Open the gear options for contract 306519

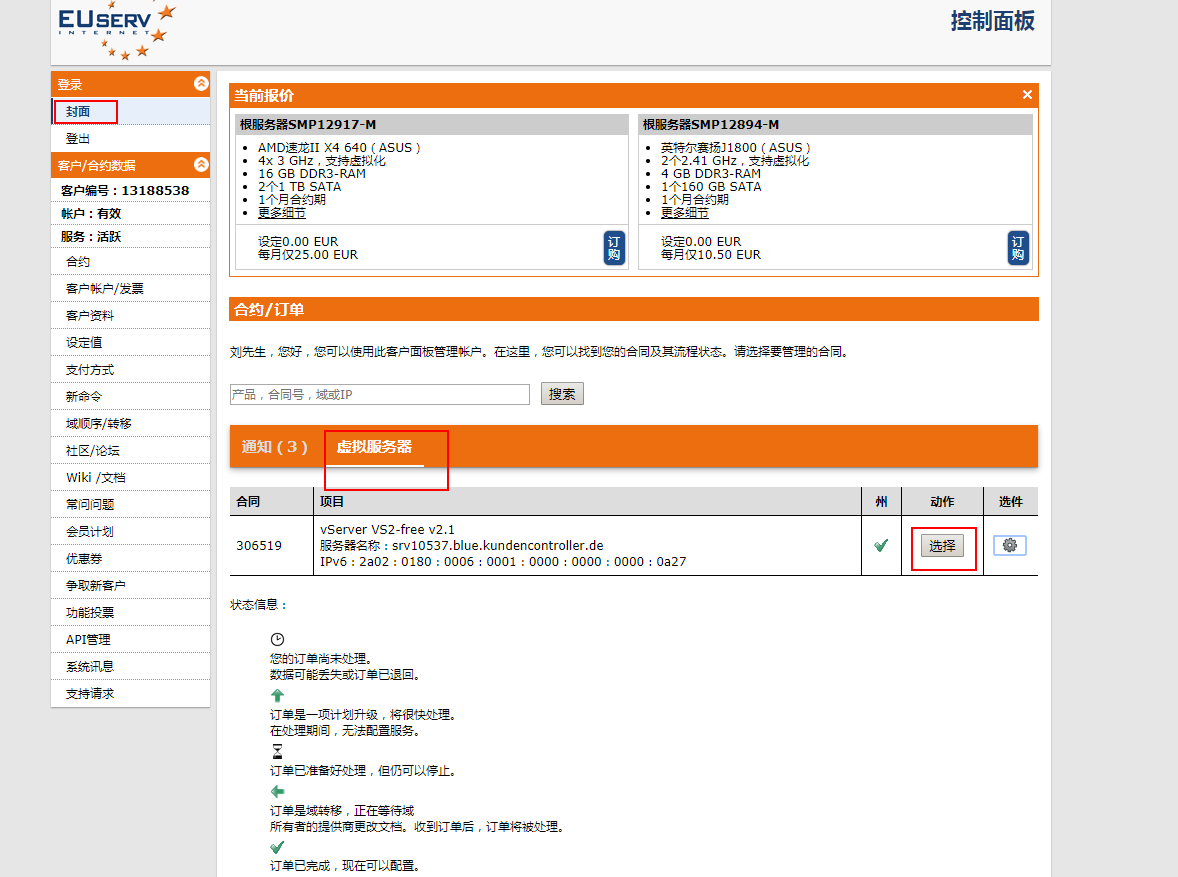(x=1010, y=546)
